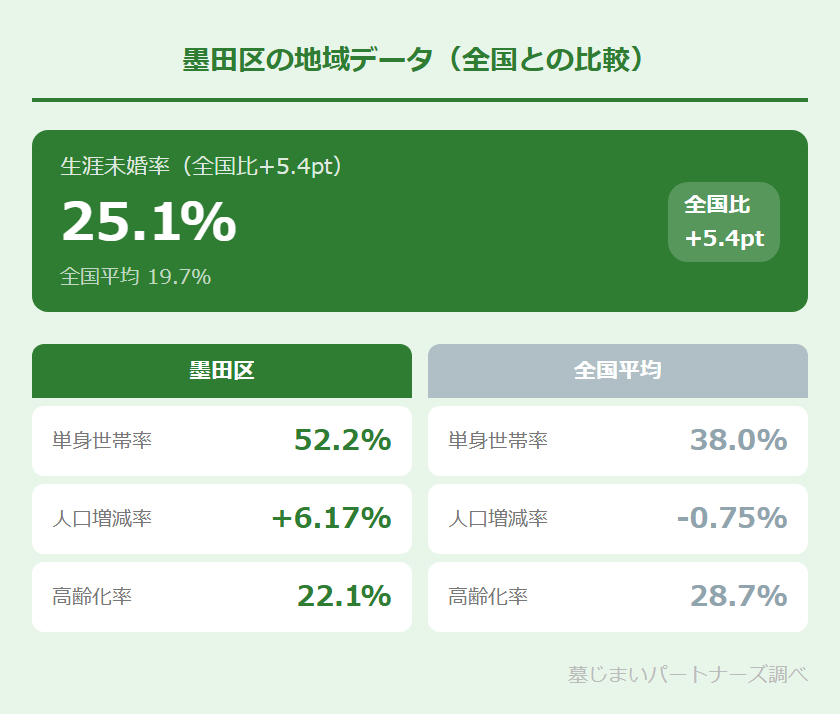Select the -0.75% national population value

(x=731, y=518)
